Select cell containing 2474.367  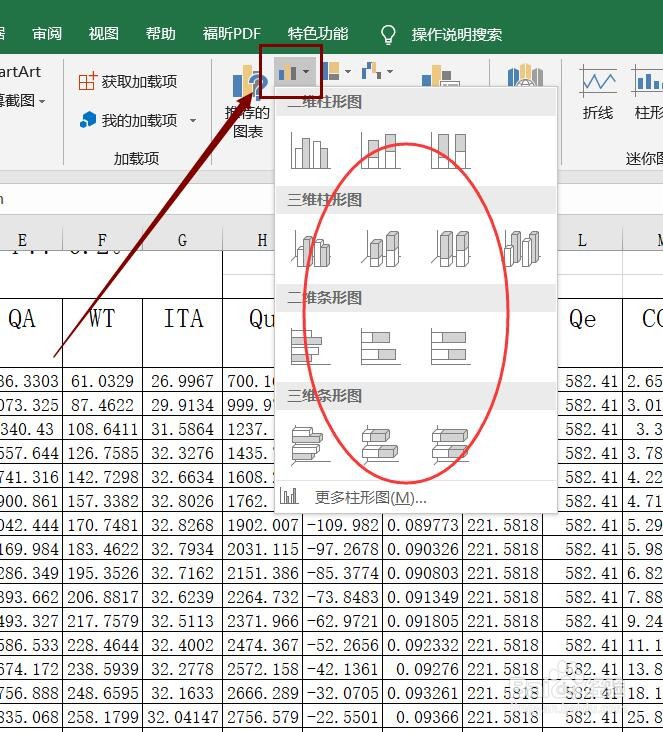pos(262,645)
